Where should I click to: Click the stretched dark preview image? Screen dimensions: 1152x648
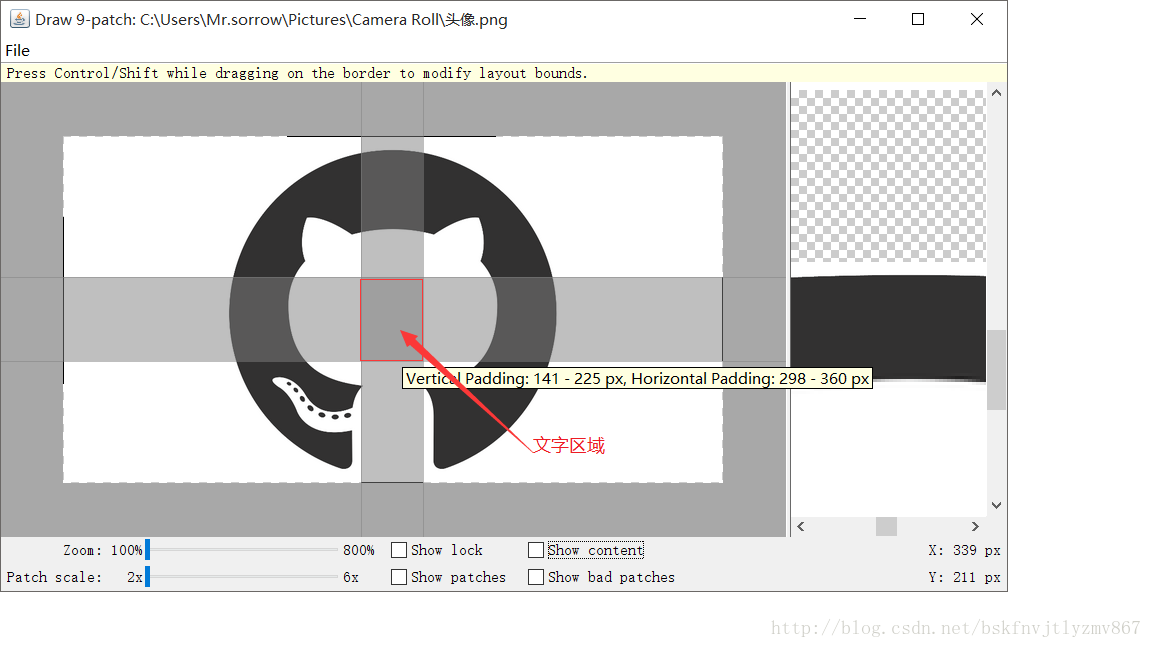point(888,328)
